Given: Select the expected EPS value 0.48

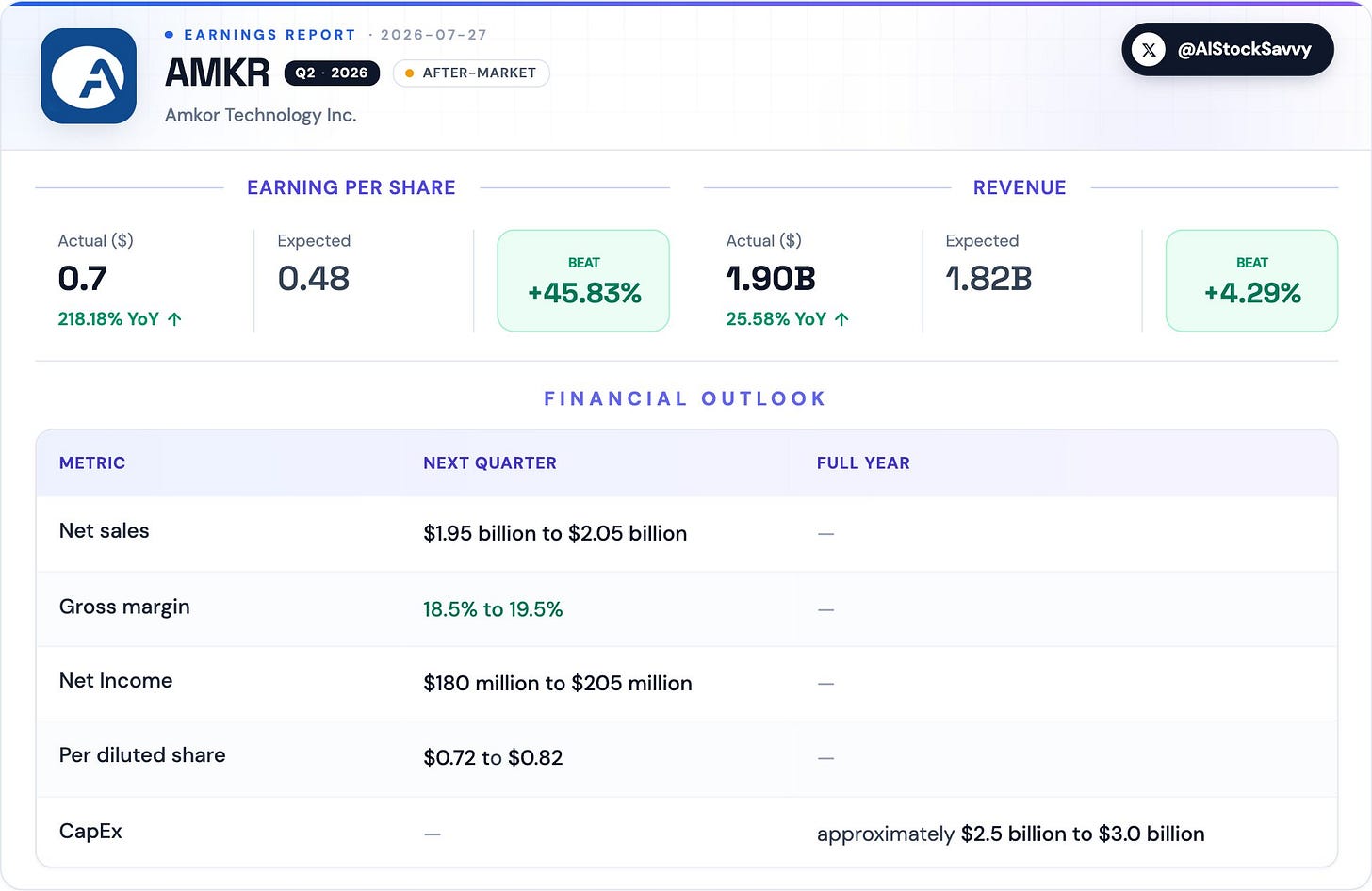Looking at the screenshot, I should click(x=314, y=279).
